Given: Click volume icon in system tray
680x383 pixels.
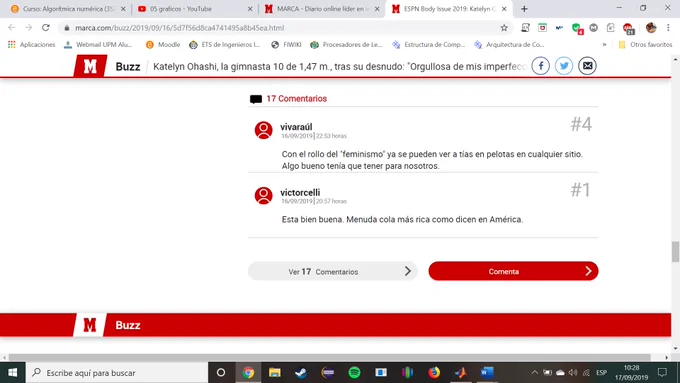Looking at the screenshot, I should [573, 373].
